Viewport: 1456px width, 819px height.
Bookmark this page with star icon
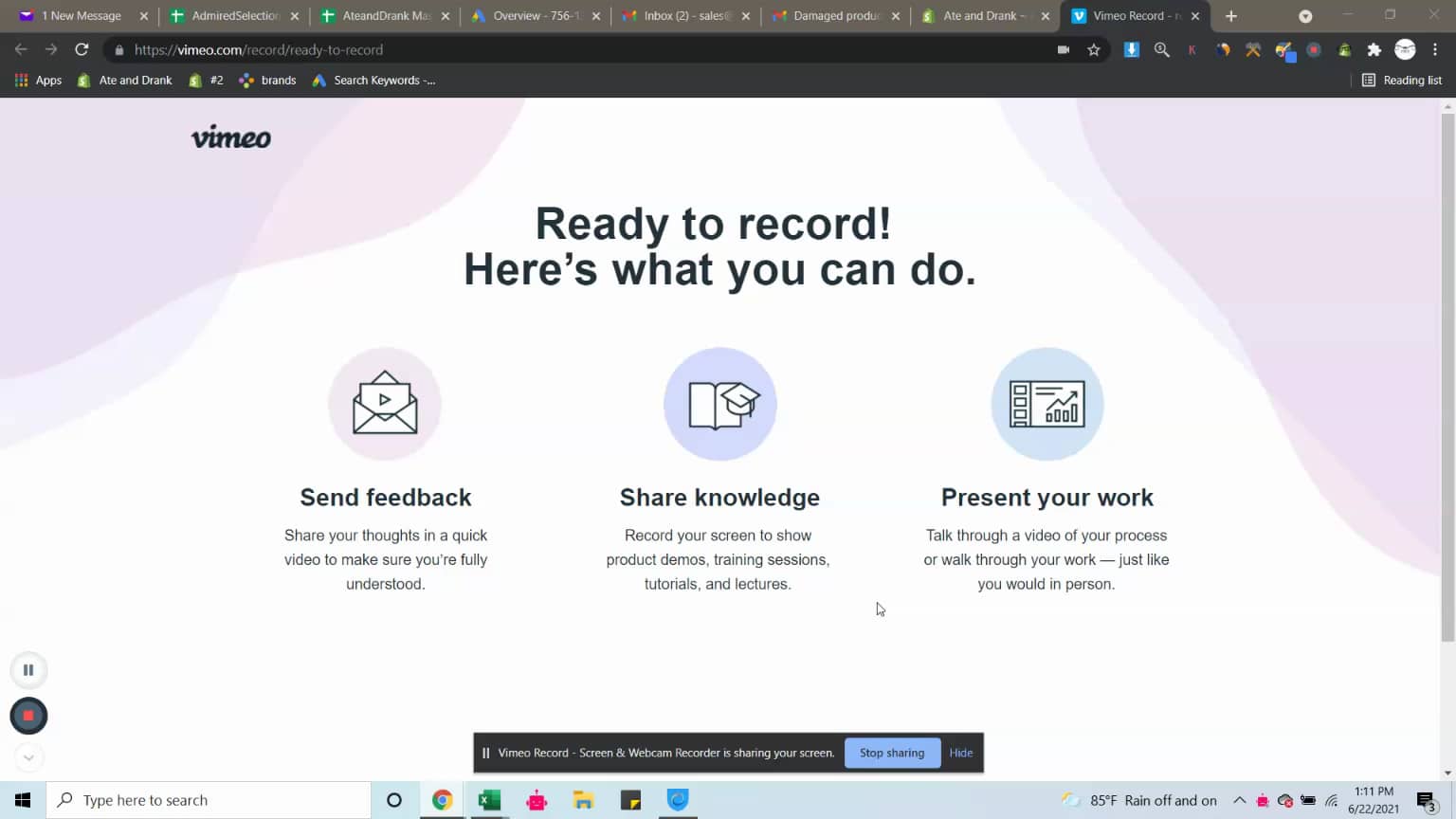point(1094,49)
